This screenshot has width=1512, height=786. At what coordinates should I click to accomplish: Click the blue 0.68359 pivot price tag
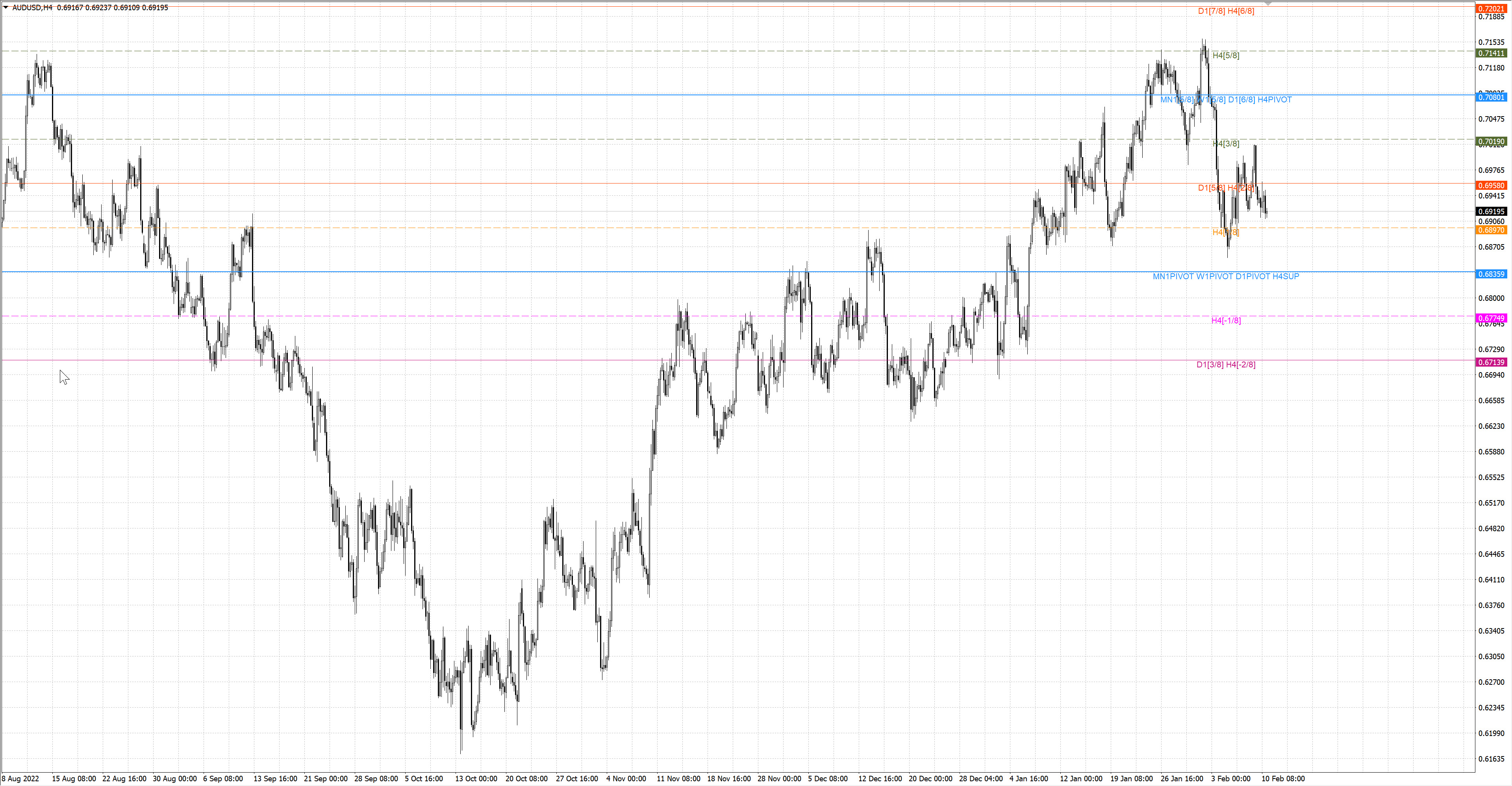pos(1491,274)
